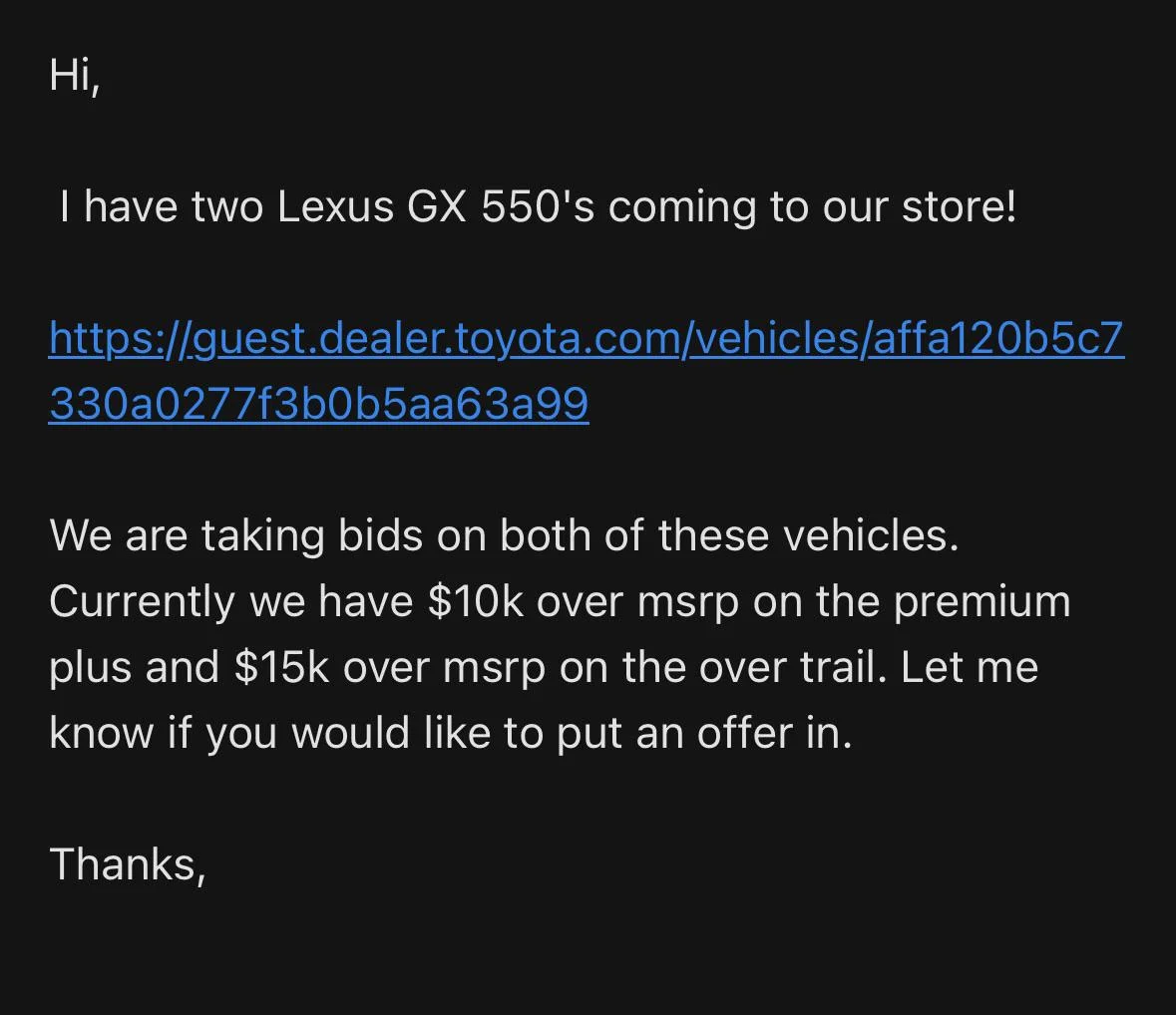Click "both of these vehicles." sentence ending
1176x1015 pixels.
click(x=728, y=535)
